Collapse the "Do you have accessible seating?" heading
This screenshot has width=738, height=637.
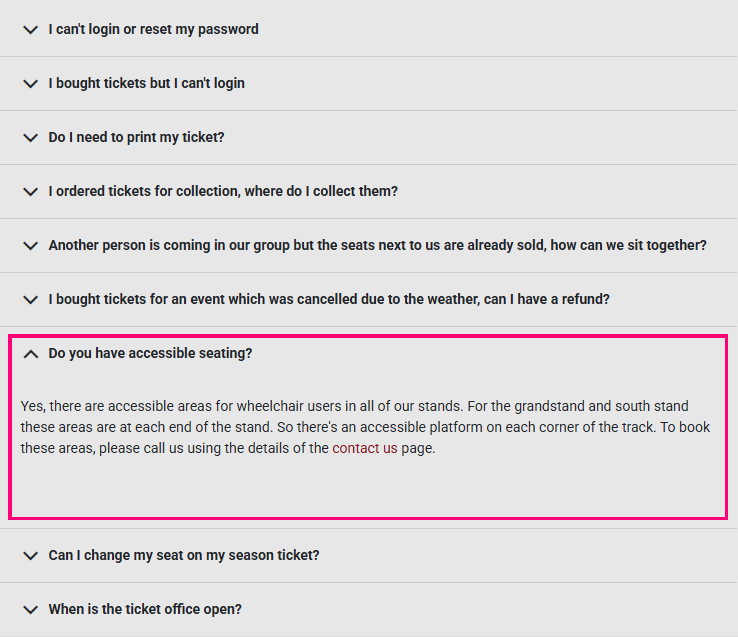click(x=150, y=353)
